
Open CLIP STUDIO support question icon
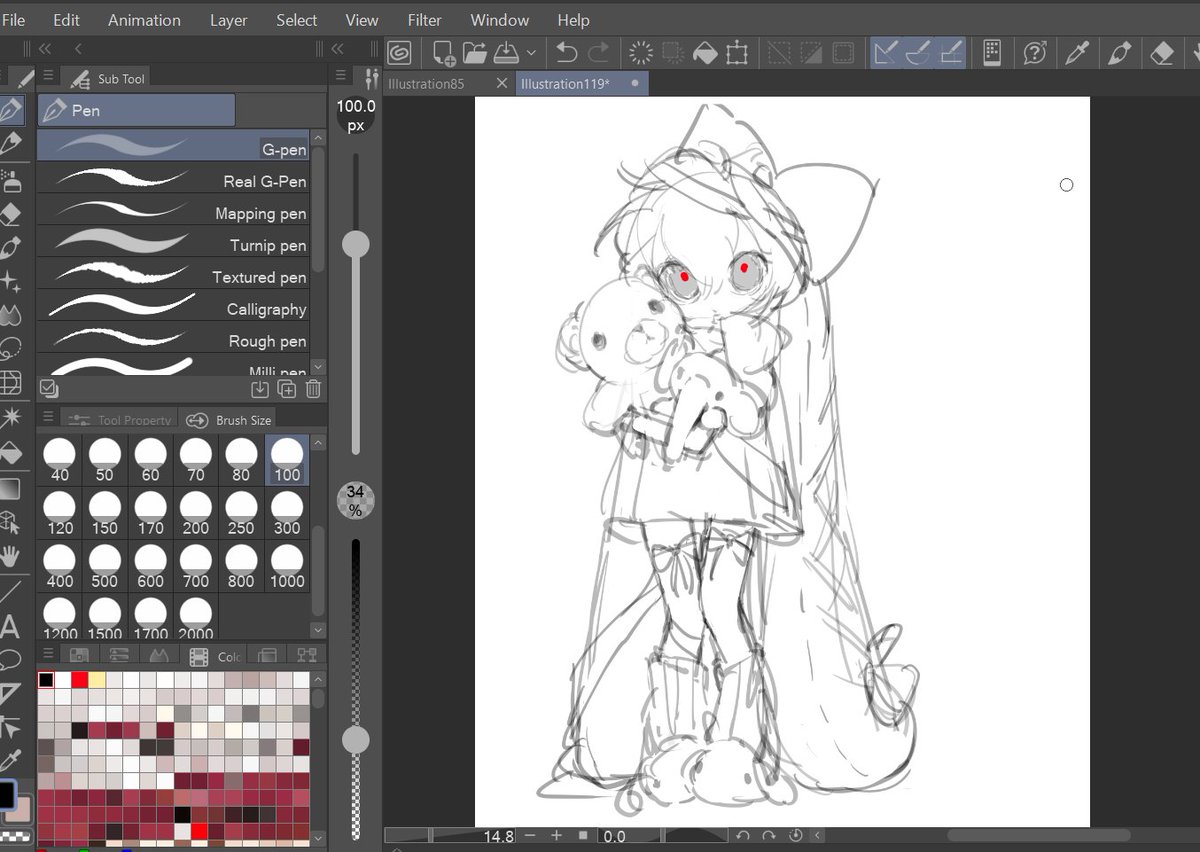click(x=1035, y=52)
